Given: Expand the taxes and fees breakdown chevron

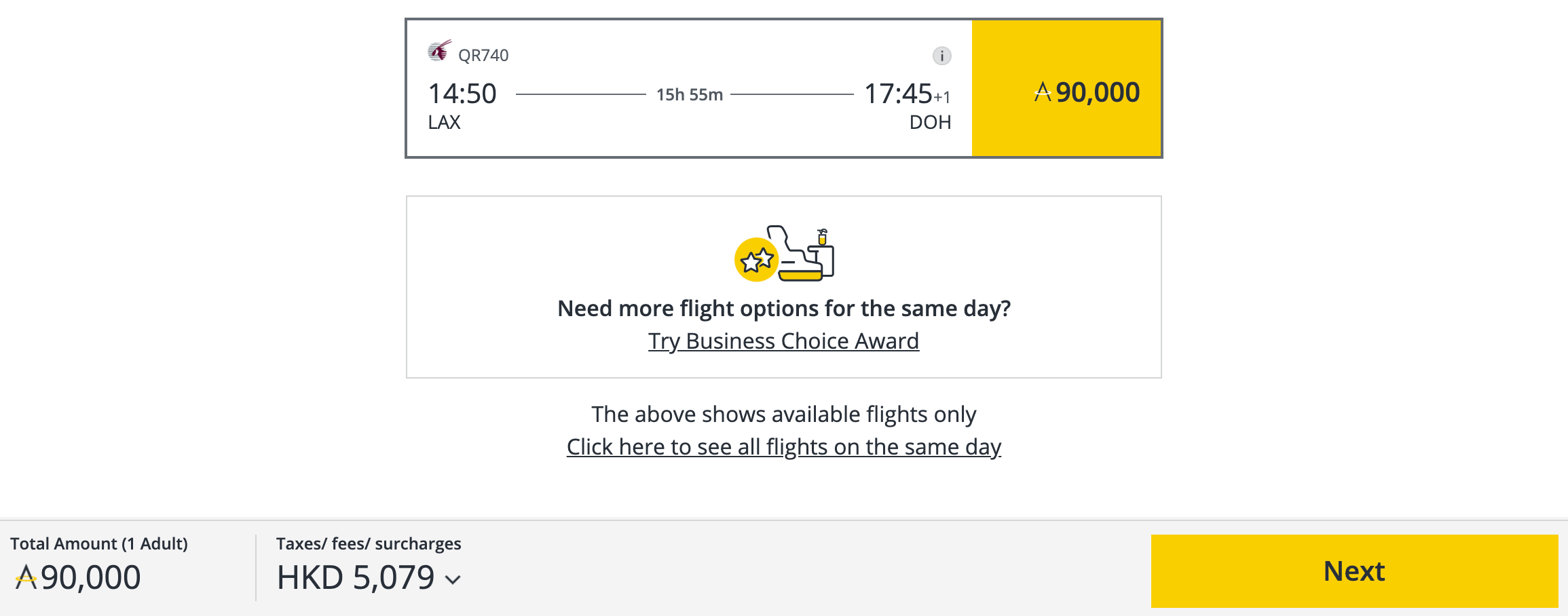Looking at the screenshot, I should click(453, 581).
